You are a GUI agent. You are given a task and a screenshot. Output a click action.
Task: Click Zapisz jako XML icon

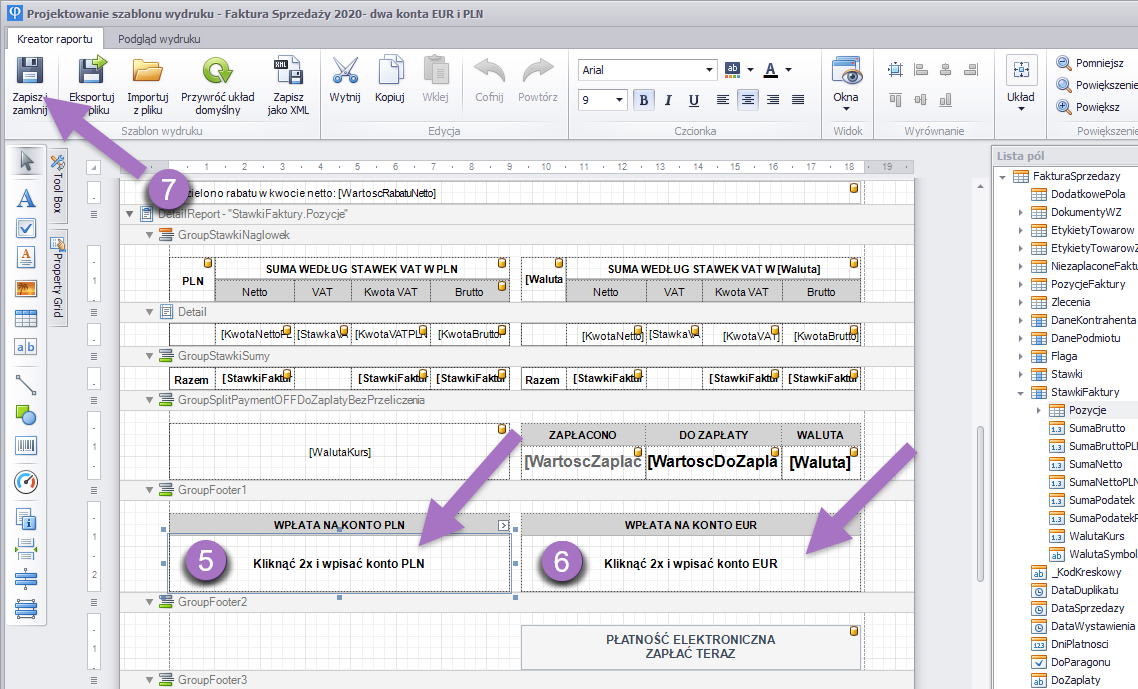[x=286, y=72]
